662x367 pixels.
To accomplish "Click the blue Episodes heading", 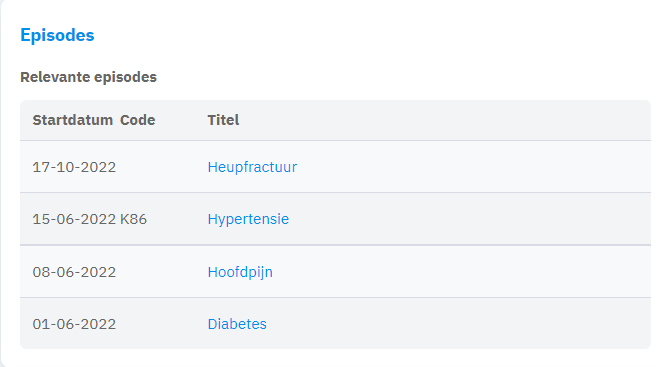I will click(57, 35).
